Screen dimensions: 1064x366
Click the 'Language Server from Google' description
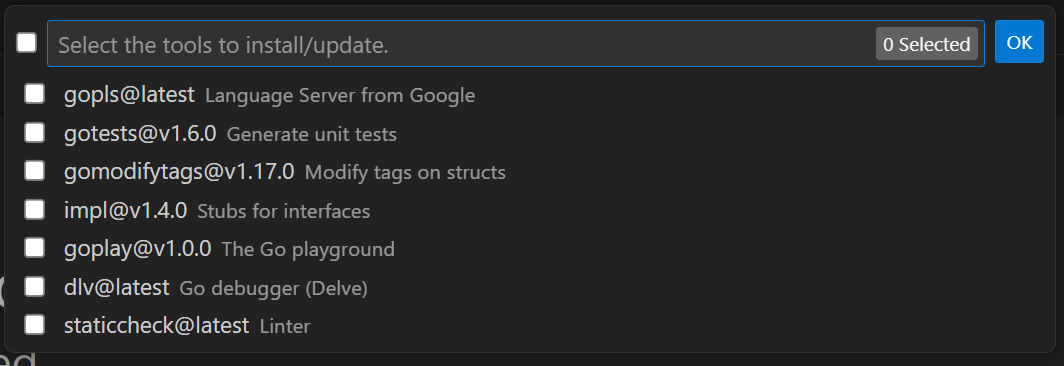340,96
